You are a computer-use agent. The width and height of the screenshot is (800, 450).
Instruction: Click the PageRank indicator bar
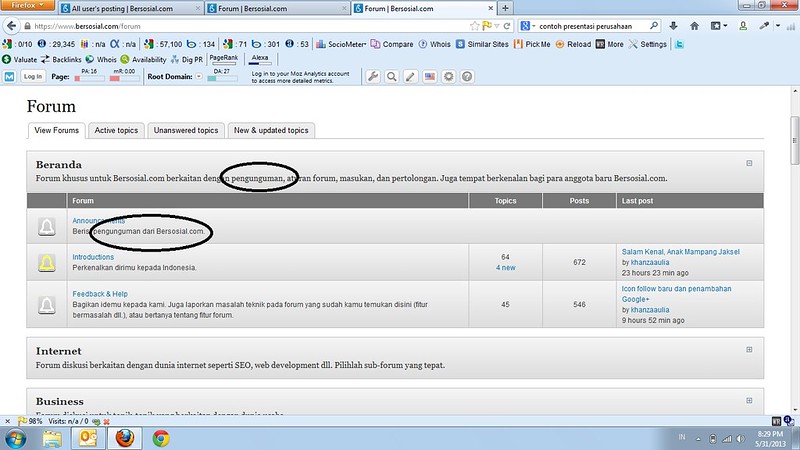pyautogui.click(x=223, y=60)
